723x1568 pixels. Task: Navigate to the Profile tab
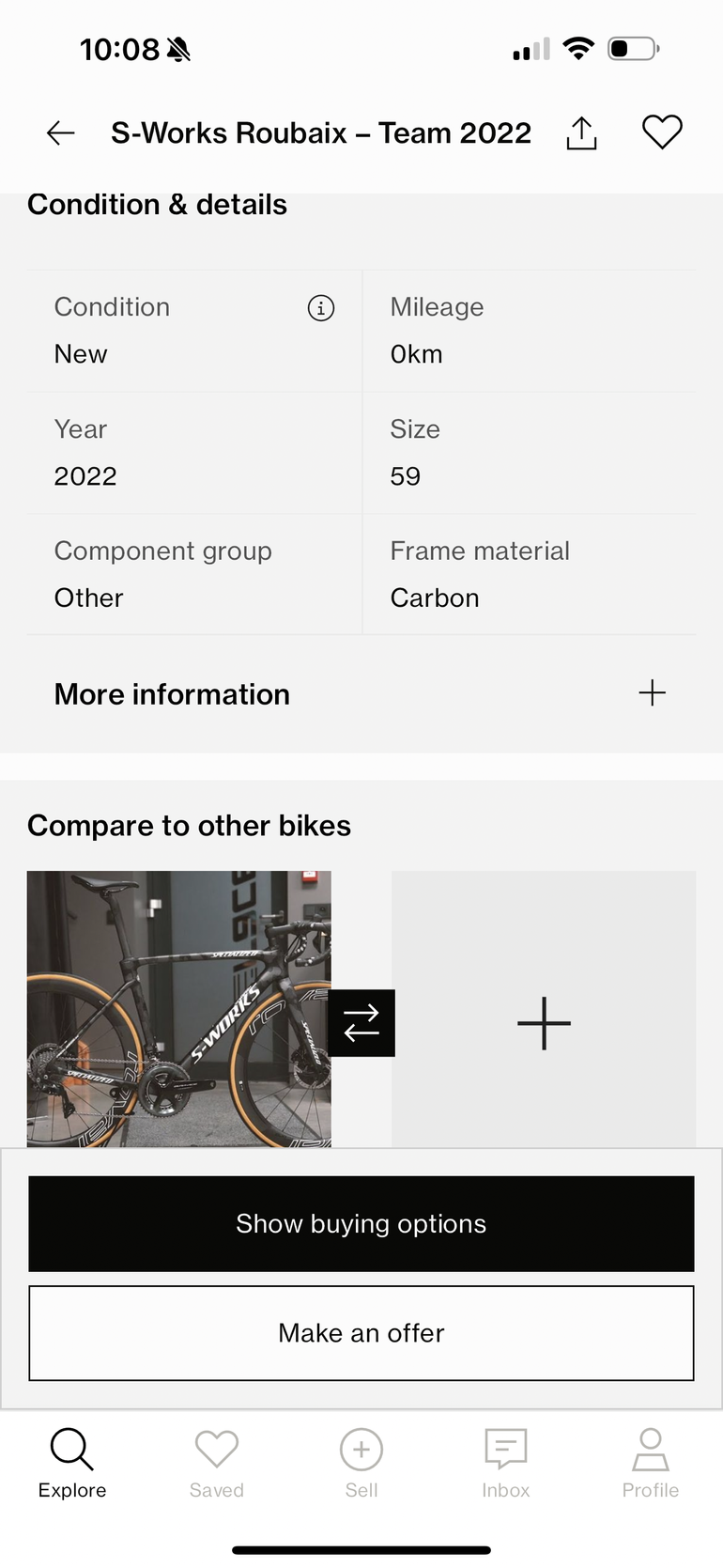click(650, 1464)
